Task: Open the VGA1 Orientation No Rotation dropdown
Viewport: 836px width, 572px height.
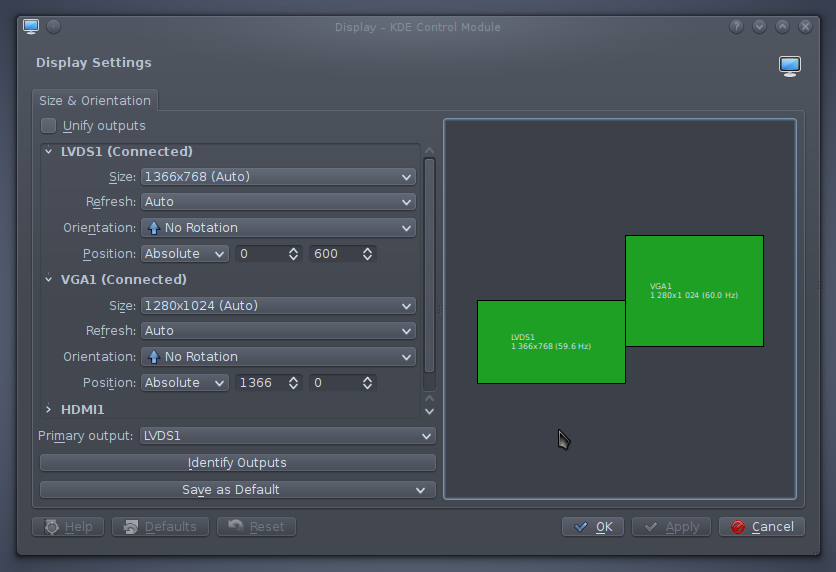Action: (278, 357)
